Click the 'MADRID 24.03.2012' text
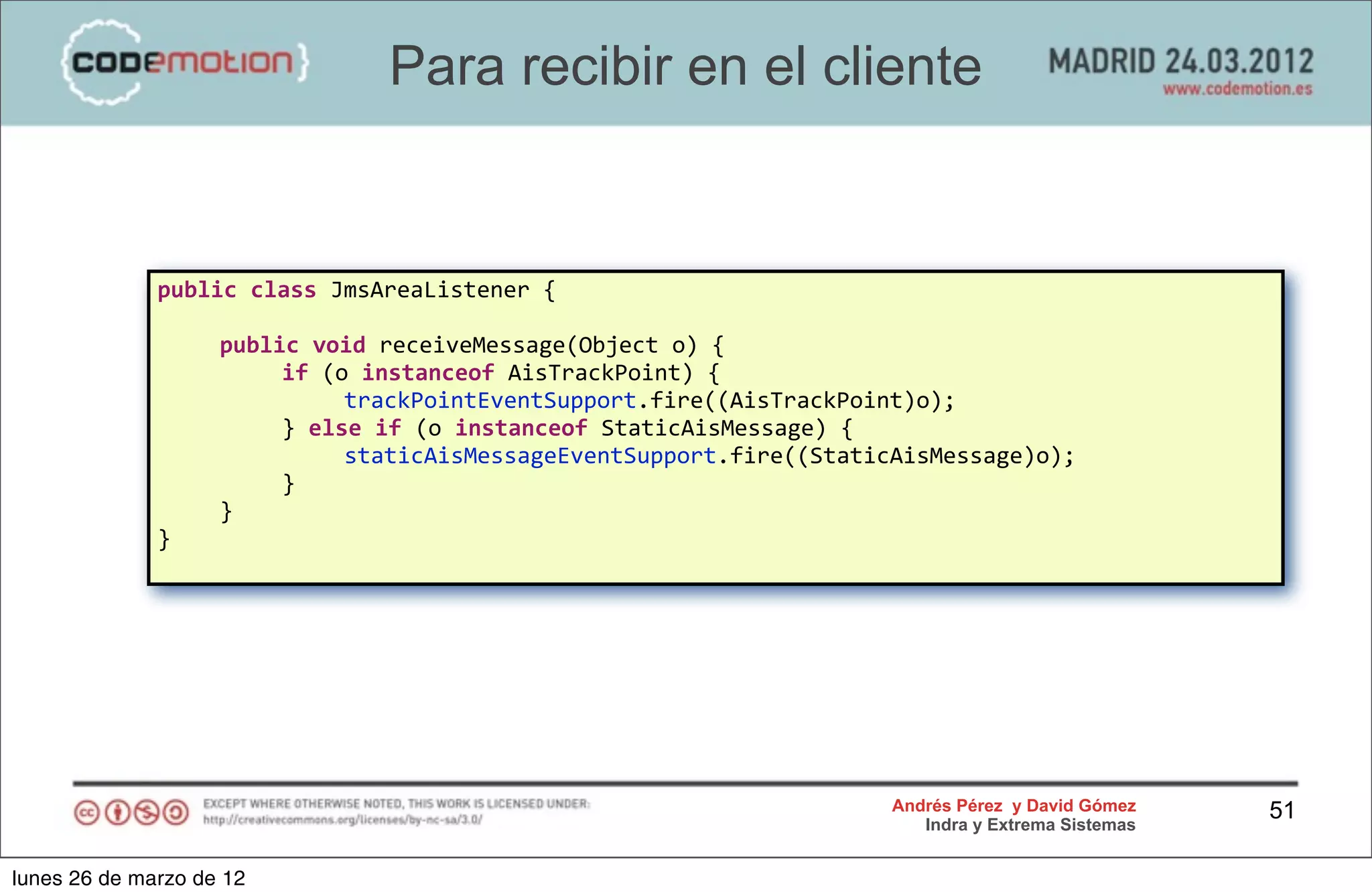Screen dimensions: 1372x892 pyautogui.click(x=1180, y=62)
